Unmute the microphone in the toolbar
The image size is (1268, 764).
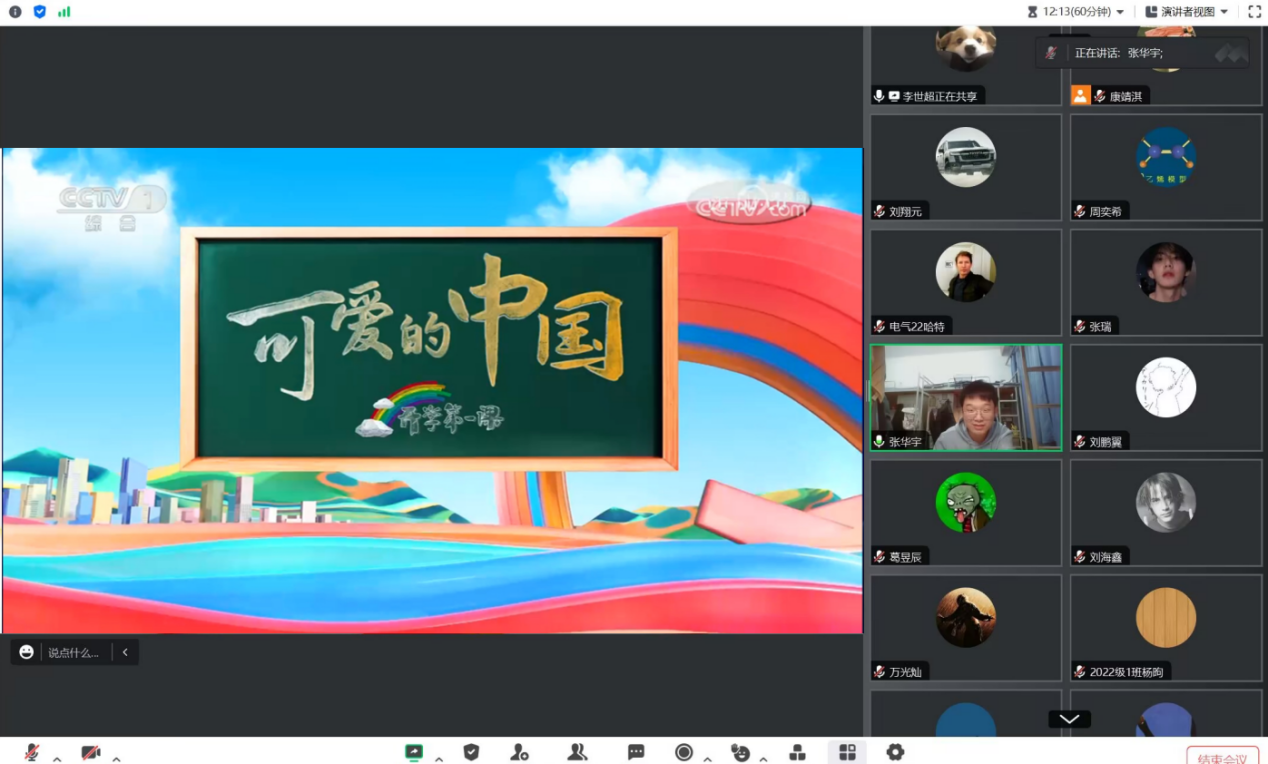32,752
